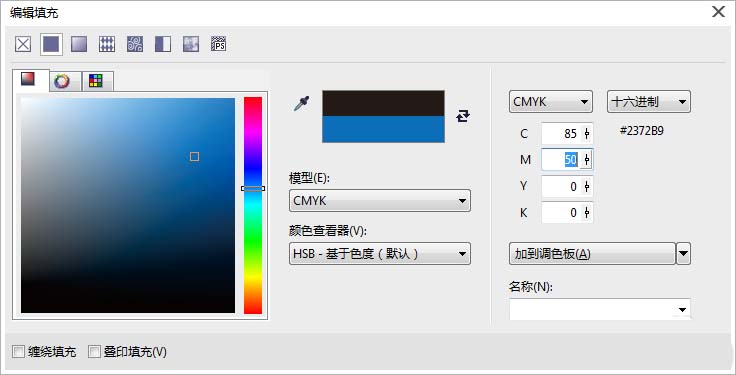Select the Vector pattern fill icon
This screenshot has height=375, width=736.
107,45
